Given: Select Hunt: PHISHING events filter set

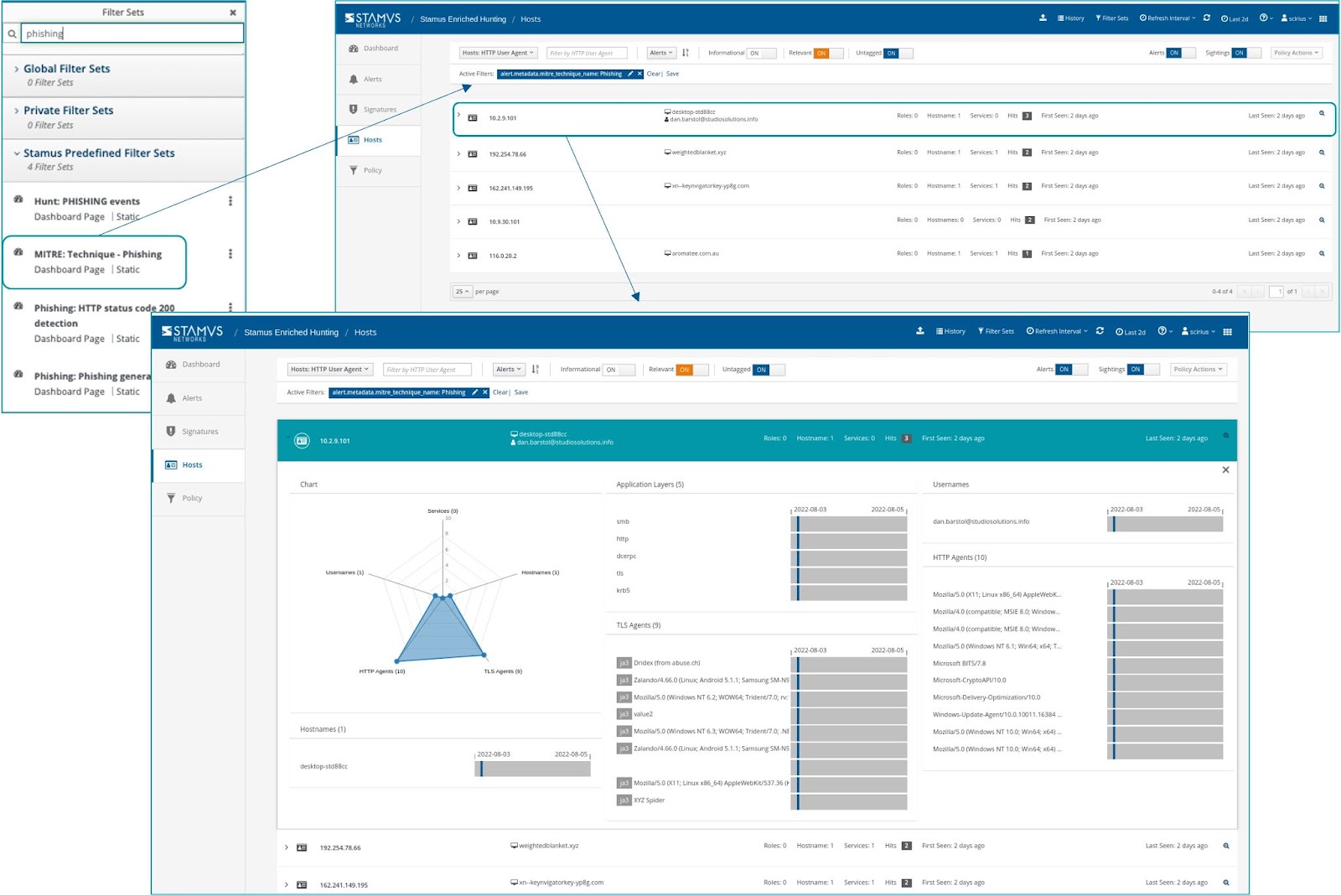Looking at the screenshot, I should click(x=87, y=201).
